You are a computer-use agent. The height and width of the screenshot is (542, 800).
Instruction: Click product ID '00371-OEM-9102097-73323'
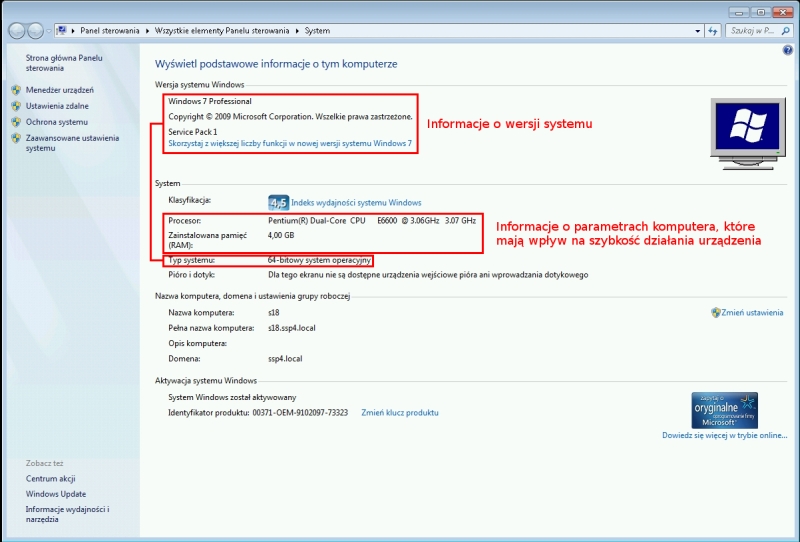click(x=300, y=412)
